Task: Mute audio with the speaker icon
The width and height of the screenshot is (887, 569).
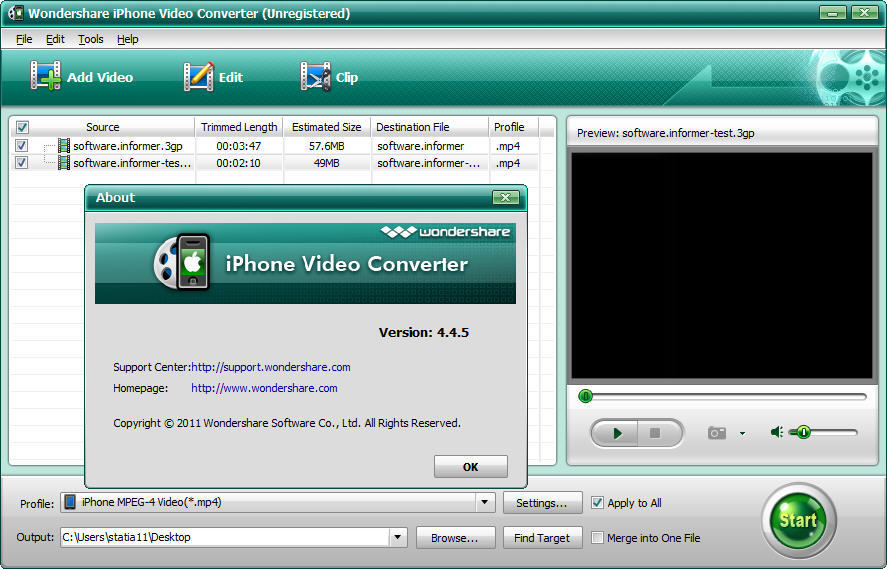Action: click(777, 433)
